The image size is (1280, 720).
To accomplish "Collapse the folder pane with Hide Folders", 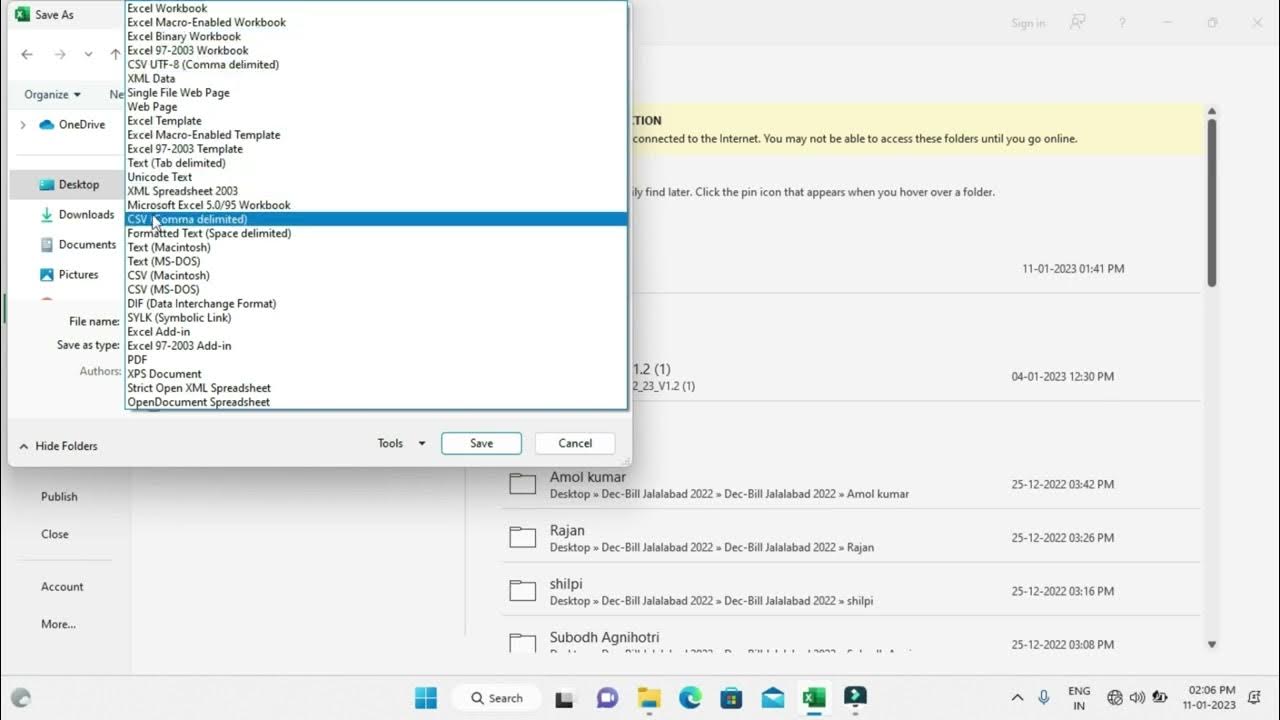I will click(x=58, y=446).
